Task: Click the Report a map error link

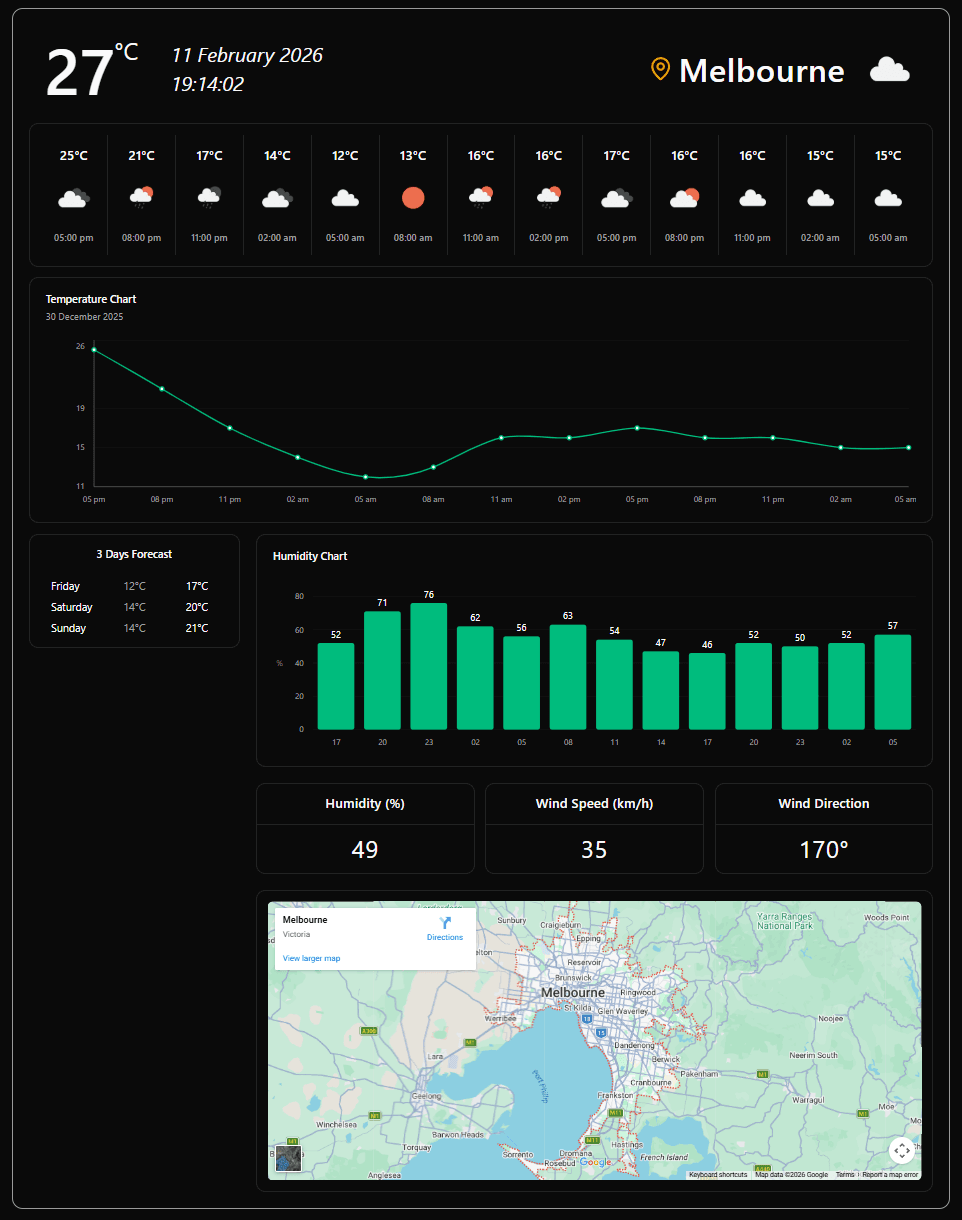Action: pos(889,1173)
